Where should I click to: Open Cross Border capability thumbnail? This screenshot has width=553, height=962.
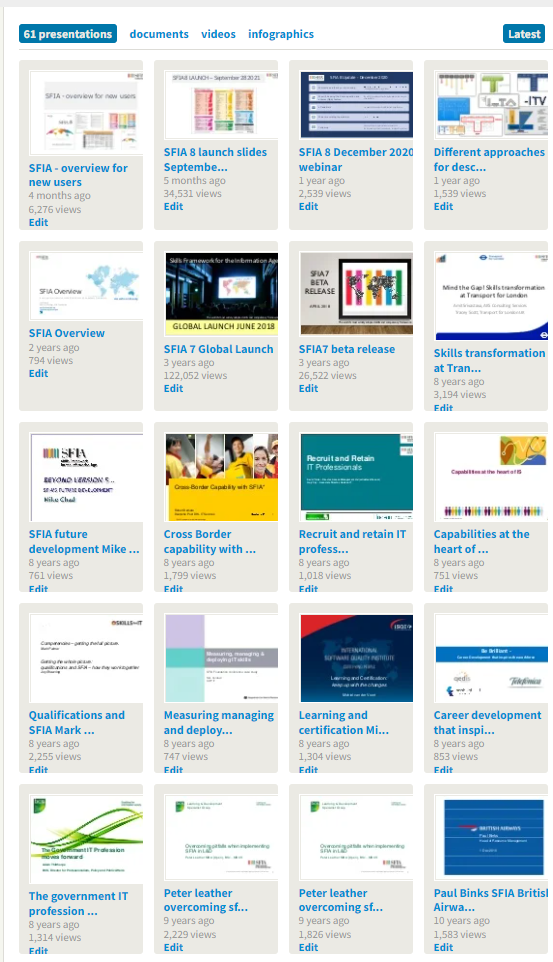coord(221,477)
